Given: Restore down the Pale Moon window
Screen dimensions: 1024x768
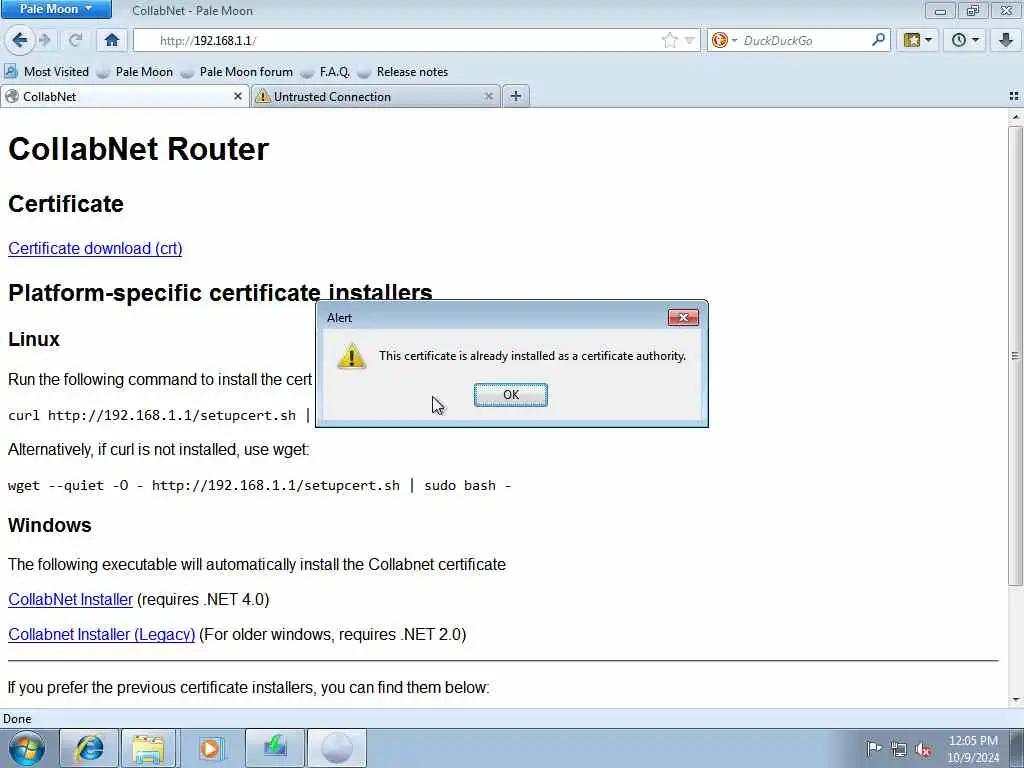Looking at the screenshot, I should coord(973,10).
